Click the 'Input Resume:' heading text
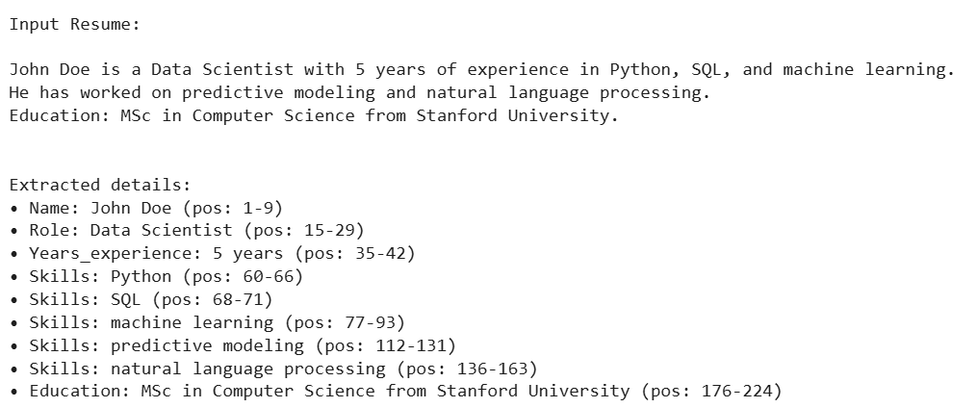 (75, 24)
